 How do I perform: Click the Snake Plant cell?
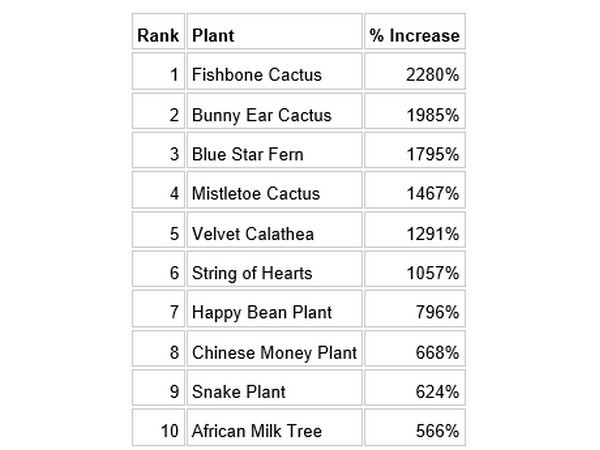(x=274, y=392)
